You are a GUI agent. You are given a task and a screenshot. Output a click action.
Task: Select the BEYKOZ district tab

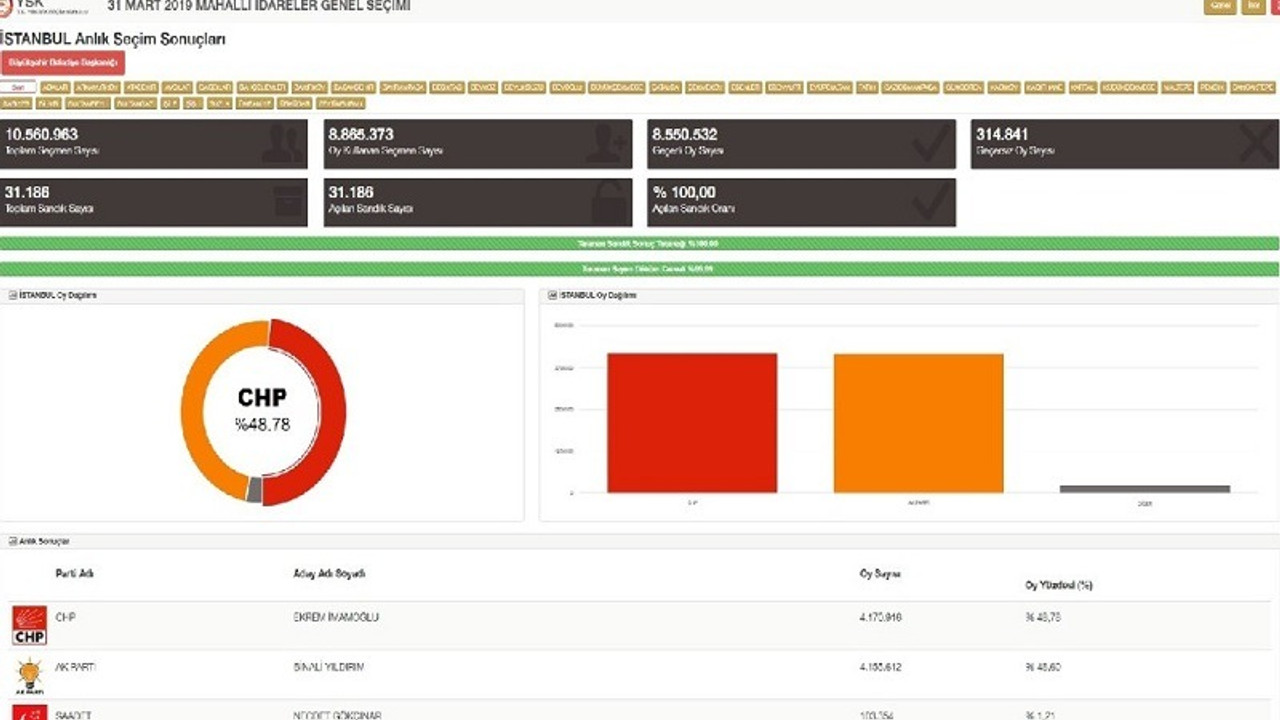[483, 88]
